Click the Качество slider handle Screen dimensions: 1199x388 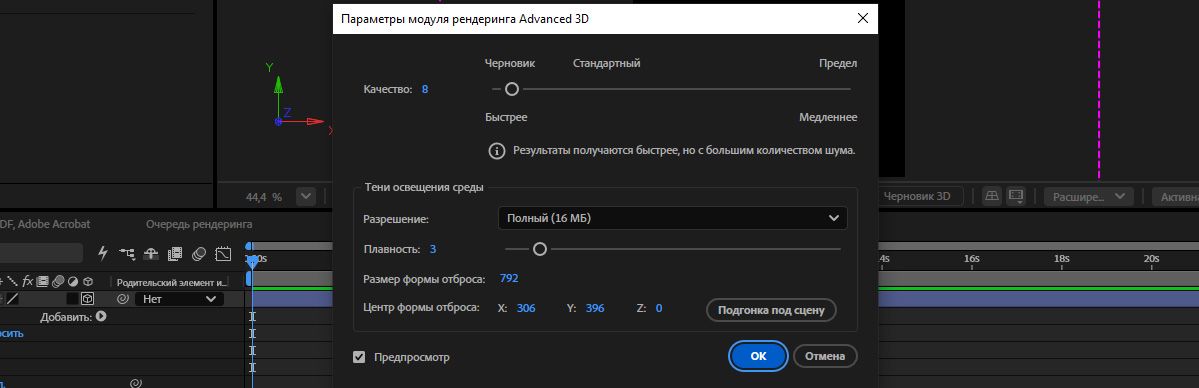[x=512, y=90]
